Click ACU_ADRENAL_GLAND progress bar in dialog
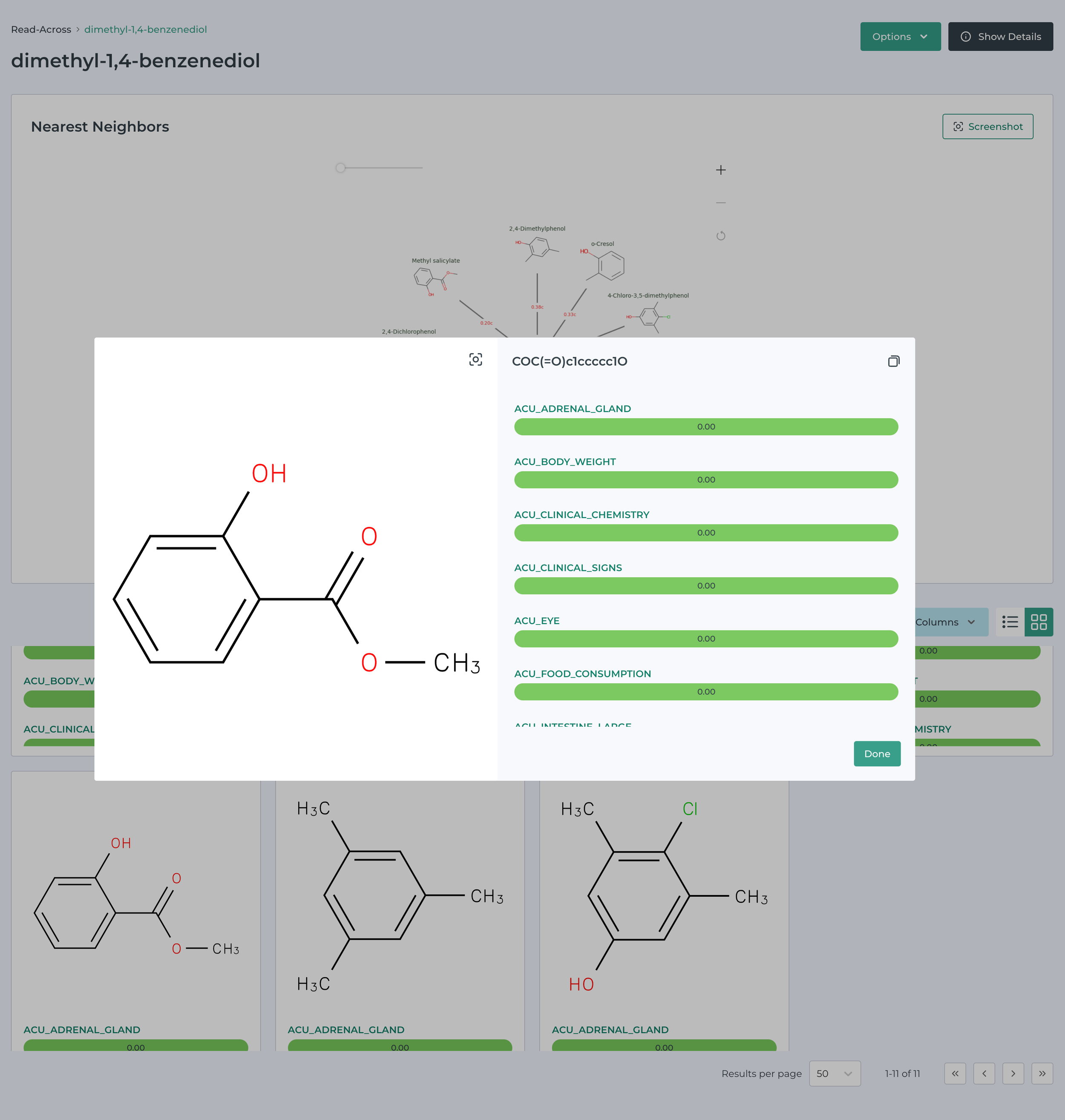This screenshot has height=1120, width=1065. (705, 427)
